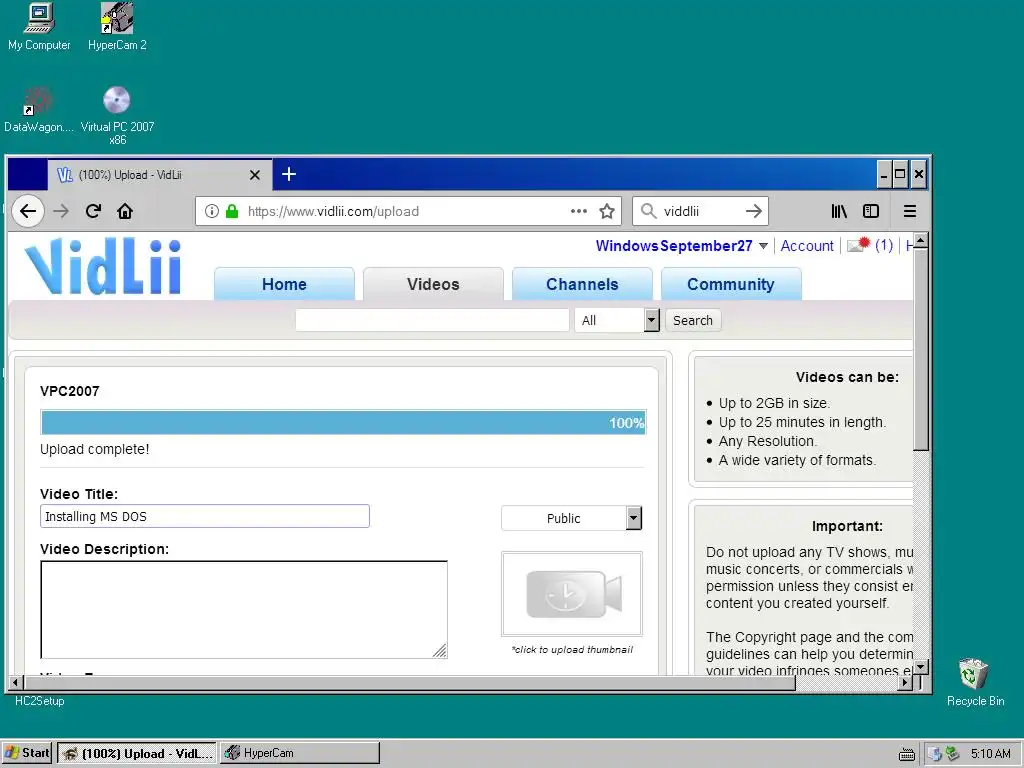Click the VidLii site search input
This screenshot has height=768, width=1024.
point(432,320)
